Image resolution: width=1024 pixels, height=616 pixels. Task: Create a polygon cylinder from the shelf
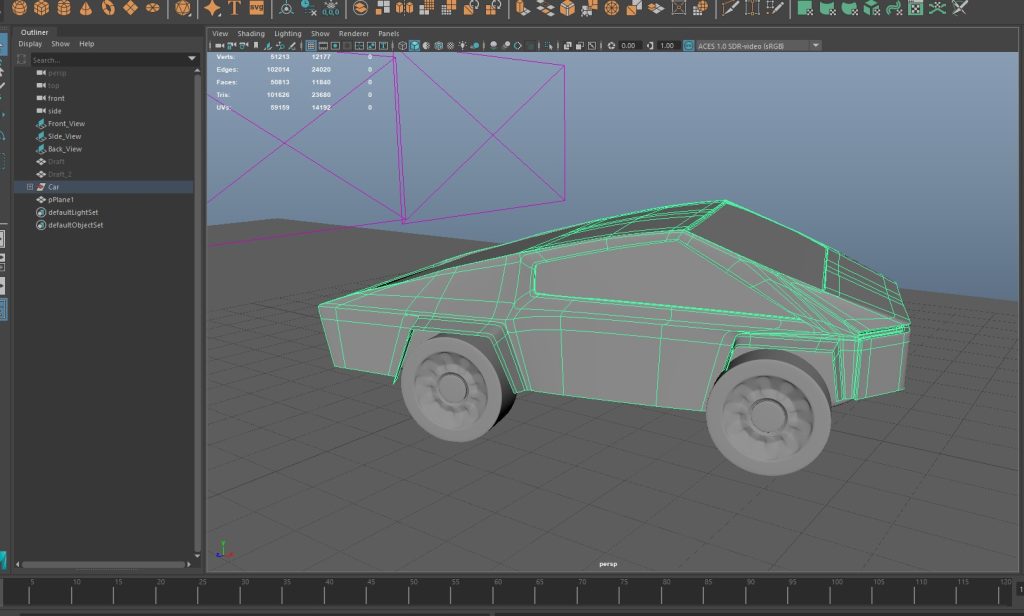click(x=64, y=8)
